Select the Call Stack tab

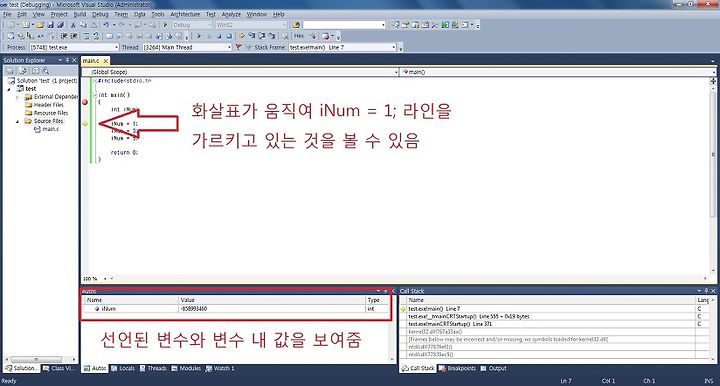(x=418, y=368)
